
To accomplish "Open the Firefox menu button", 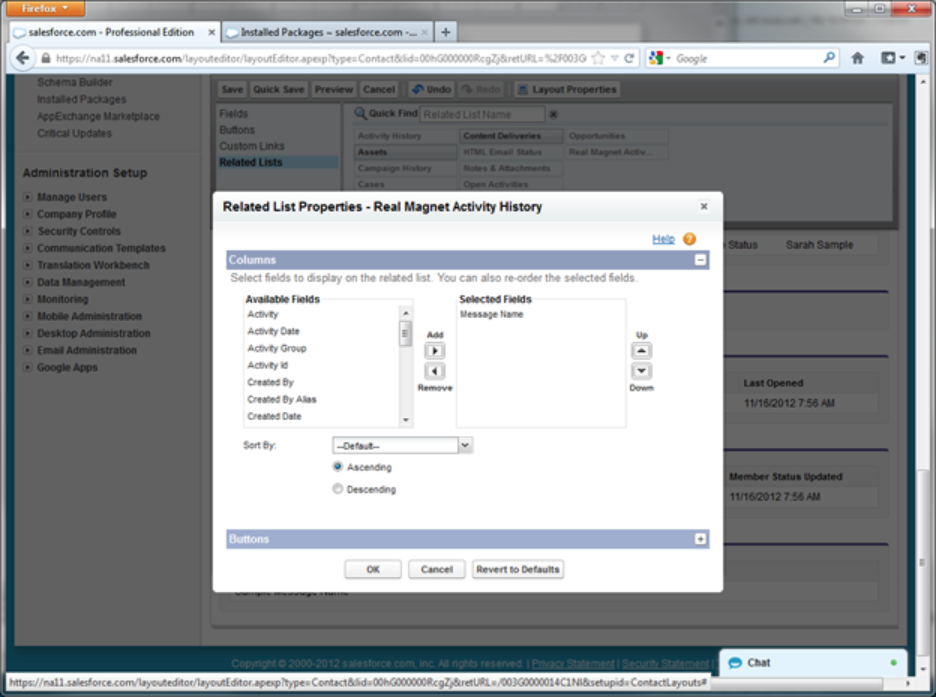I will point(45,8).
